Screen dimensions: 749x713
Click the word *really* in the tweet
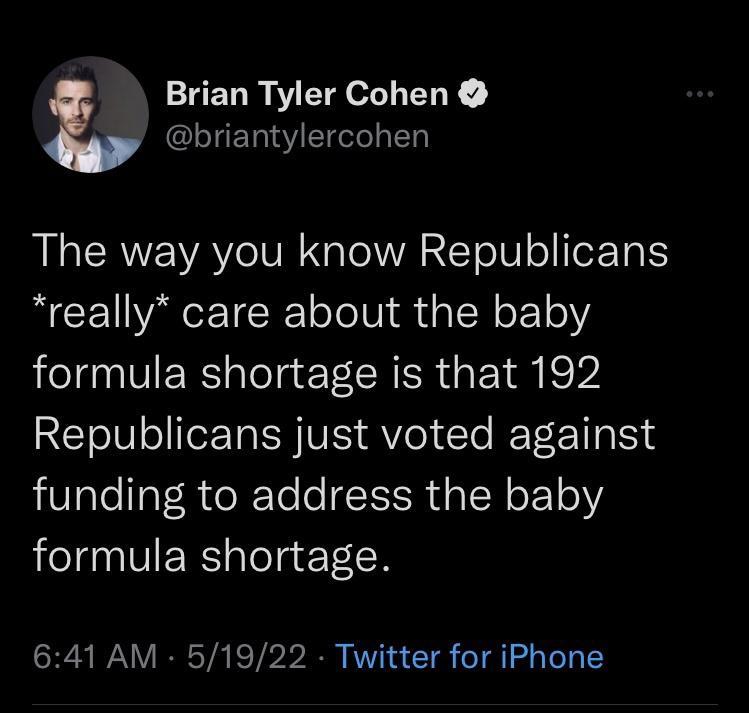[102, 313]
